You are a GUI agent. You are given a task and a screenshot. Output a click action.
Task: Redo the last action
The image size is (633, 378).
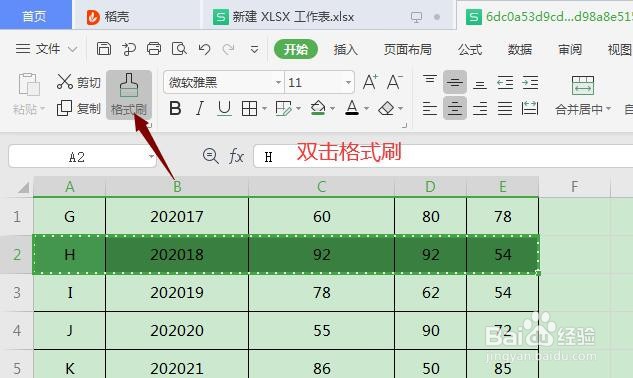(228, 49)
